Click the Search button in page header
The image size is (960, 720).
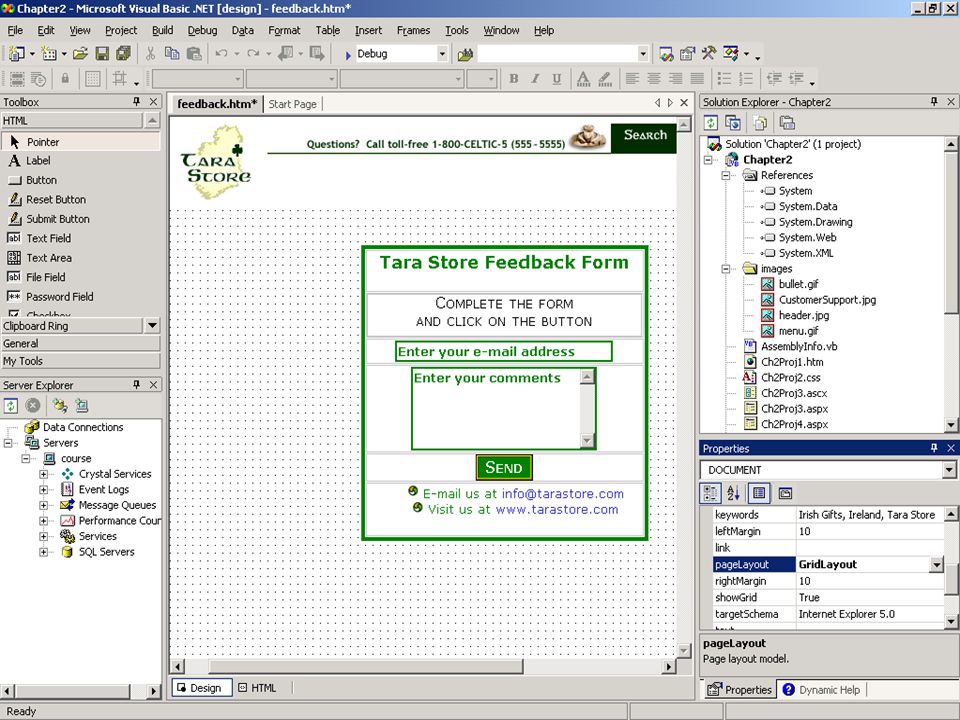(x=644, y=138)
